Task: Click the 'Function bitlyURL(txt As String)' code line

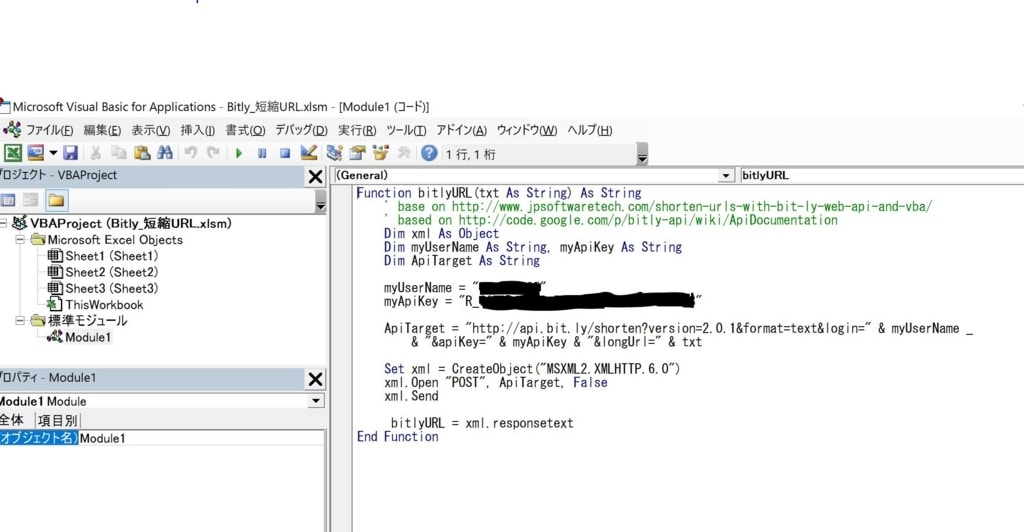Action: point(499,193)
